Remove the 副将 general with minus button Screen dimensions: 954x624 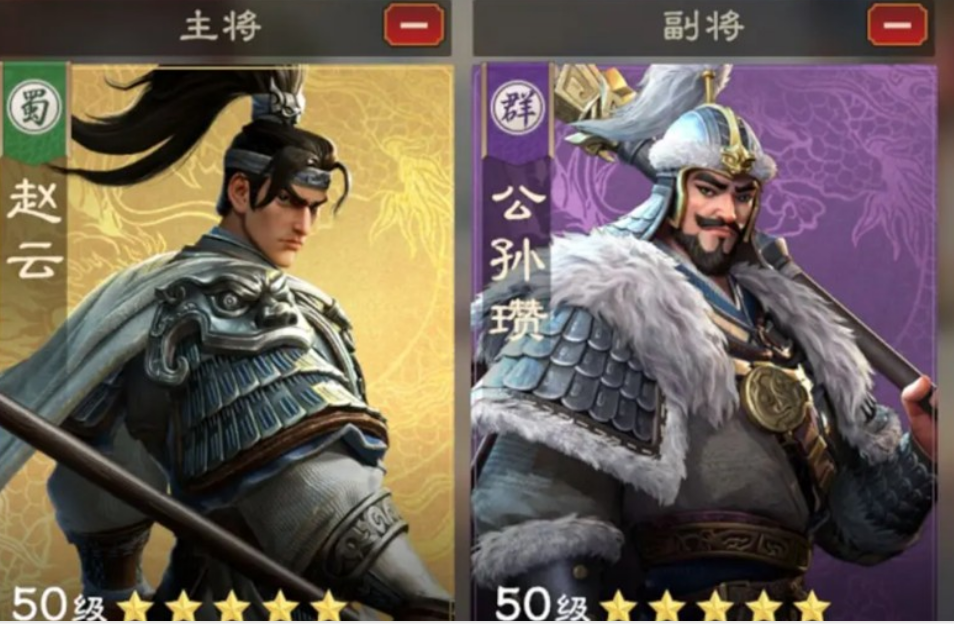point(897,25)
